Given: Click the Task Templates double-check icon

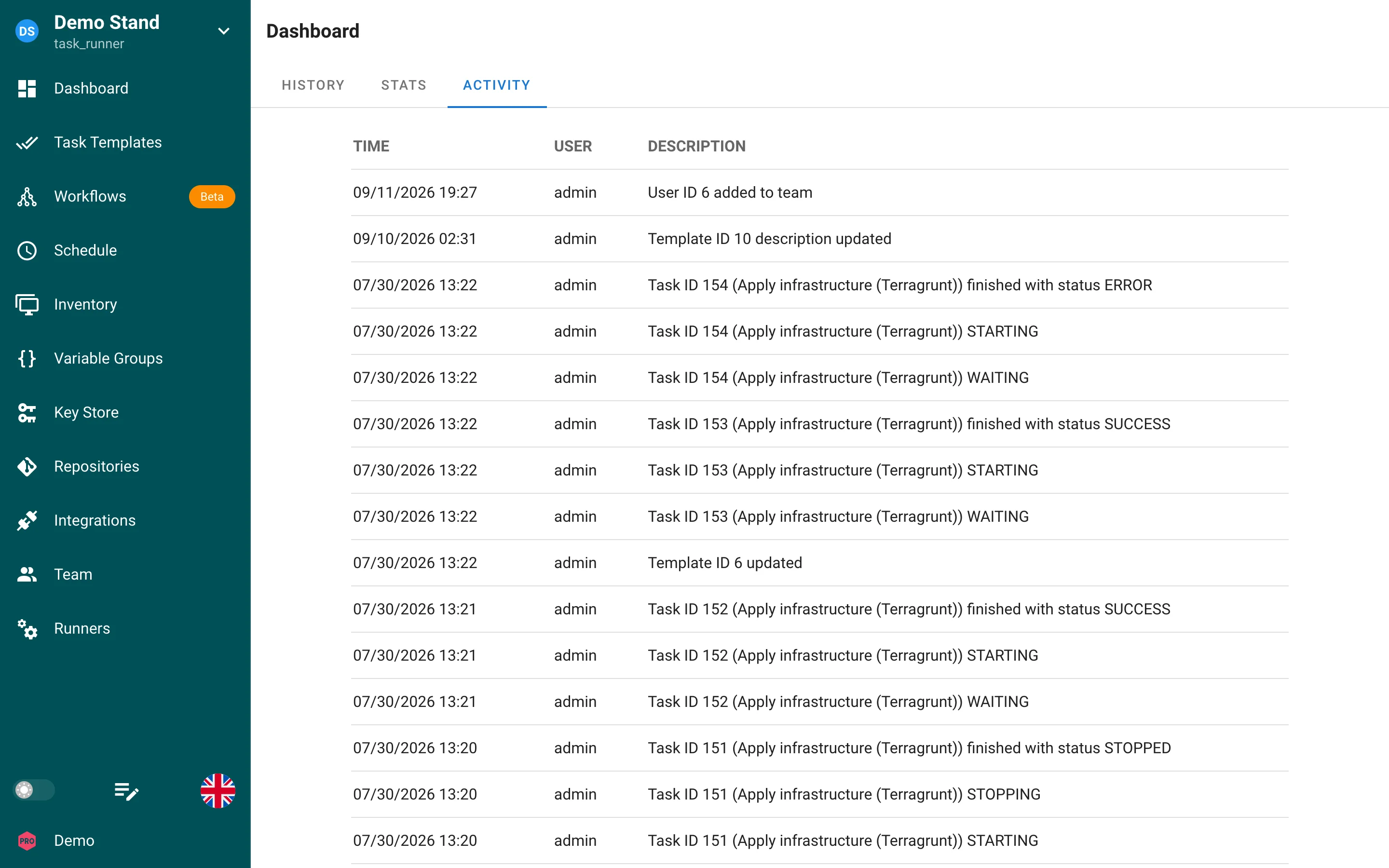Looking at the screenshot, I should tap(27, 142).
